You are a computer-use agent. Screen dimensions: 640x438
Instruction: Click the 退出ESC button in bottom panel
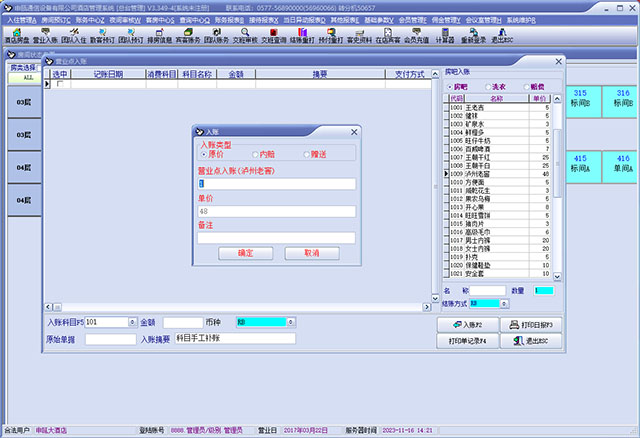535,341
